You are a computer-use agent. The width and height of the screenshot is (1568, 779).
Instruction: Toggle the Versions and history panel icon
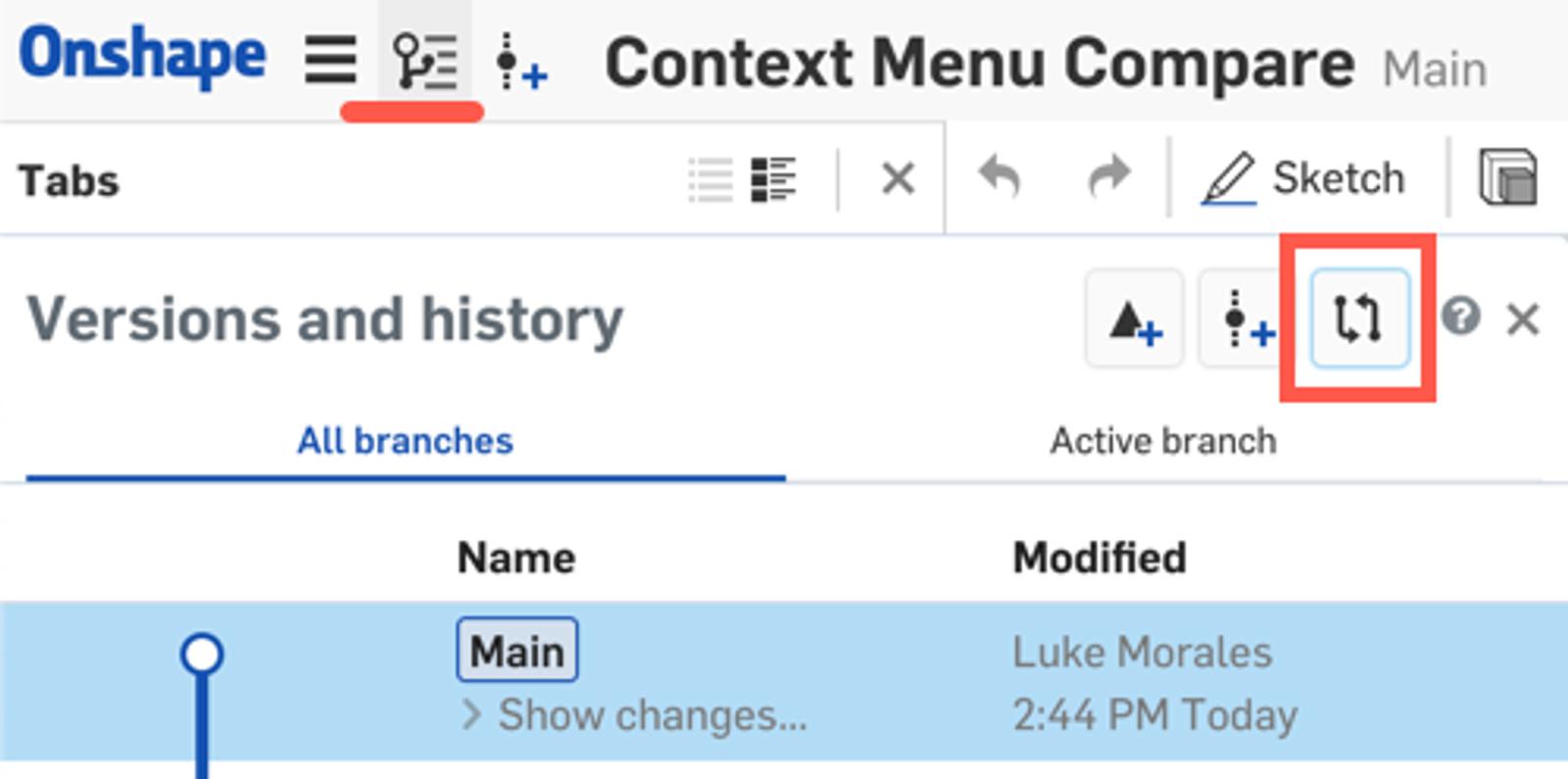pos(424,61)
